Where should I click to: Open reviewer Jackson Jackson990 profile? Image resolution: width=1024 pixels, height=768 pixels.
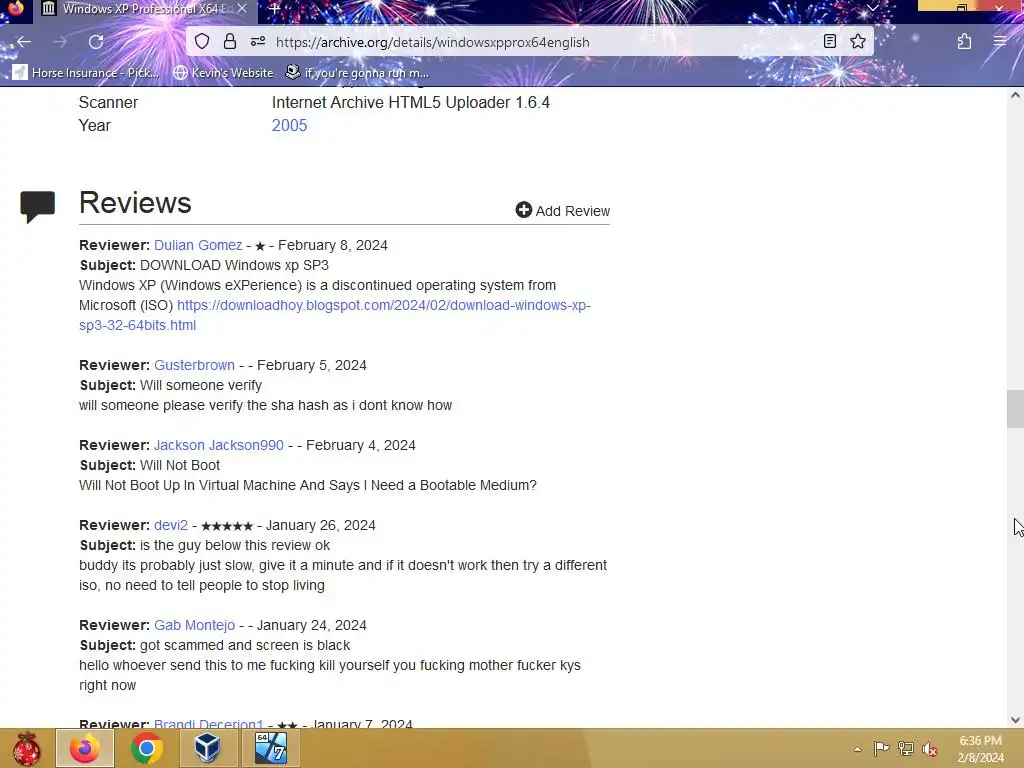coord(219,445)
